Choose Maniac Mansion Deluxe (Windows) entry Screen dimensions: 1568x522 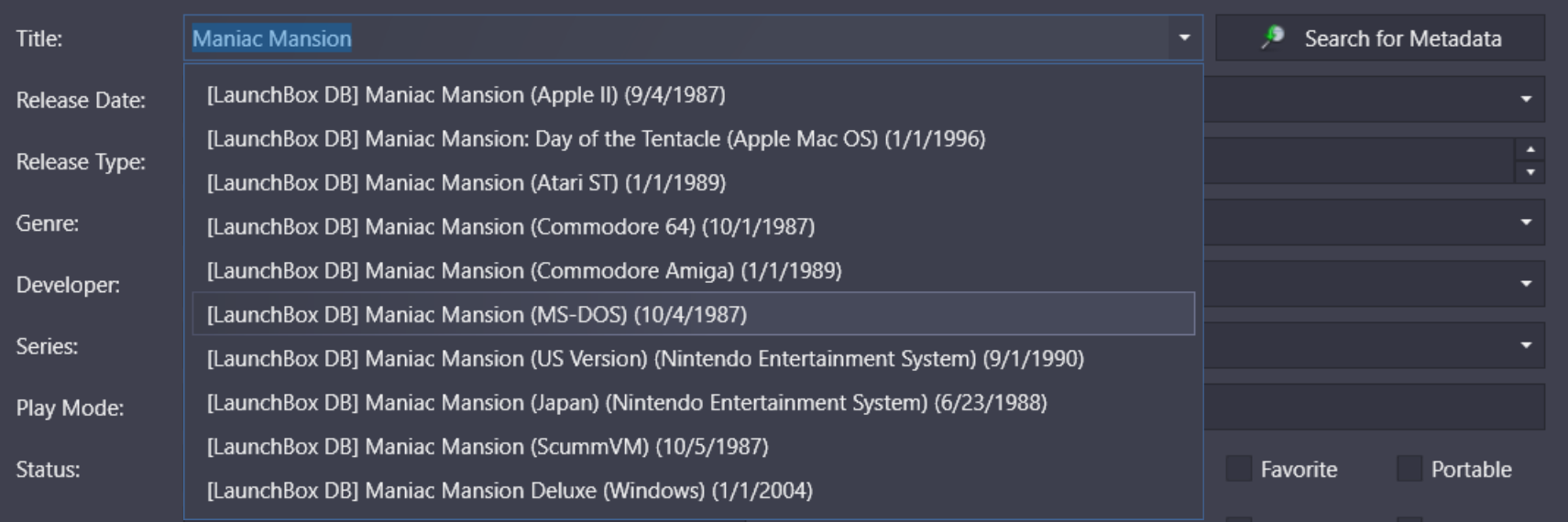click(694, 490)
